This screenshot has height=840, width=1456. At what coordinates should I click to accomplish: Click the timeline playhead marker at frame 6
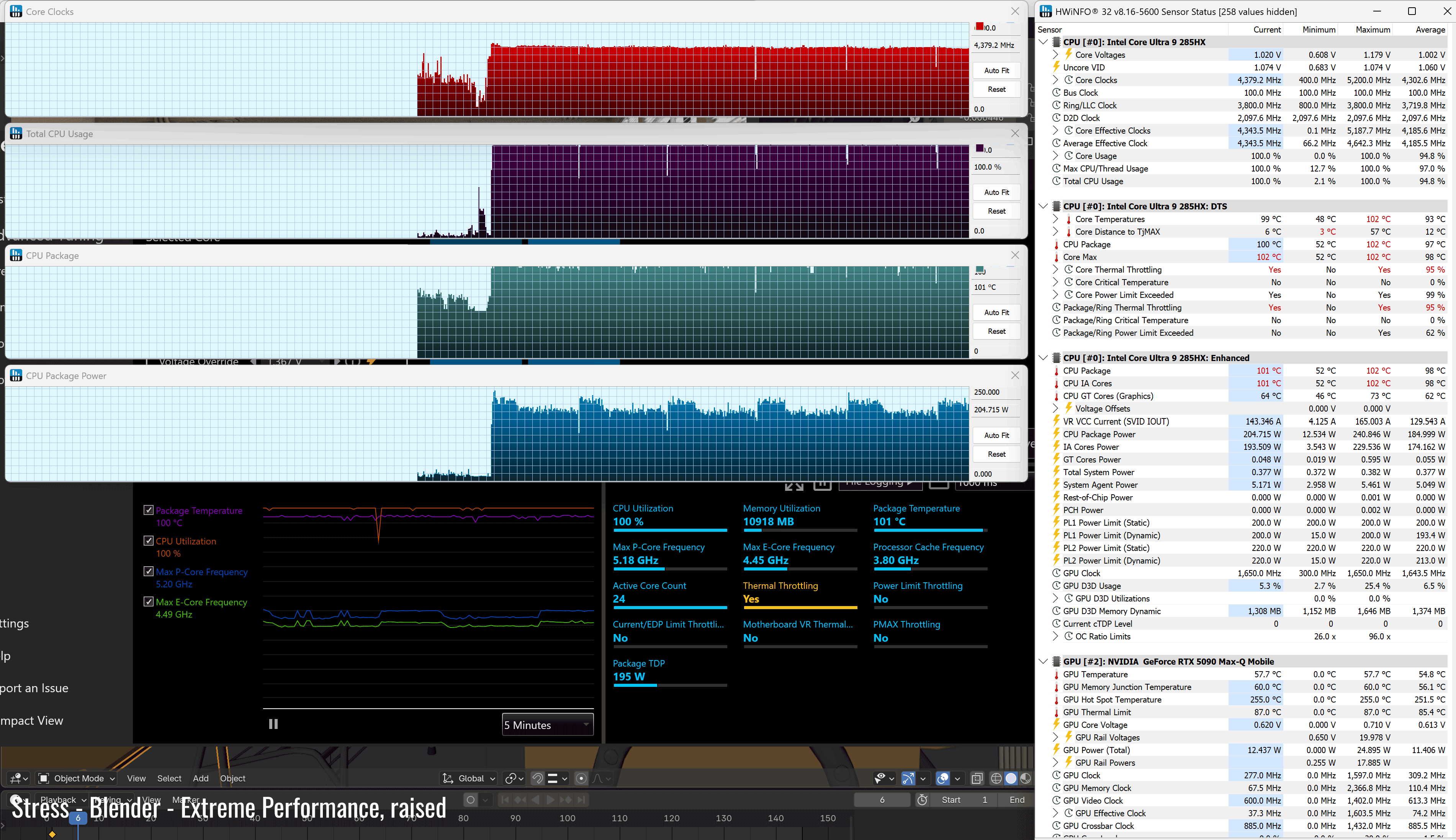click(78, 817)
